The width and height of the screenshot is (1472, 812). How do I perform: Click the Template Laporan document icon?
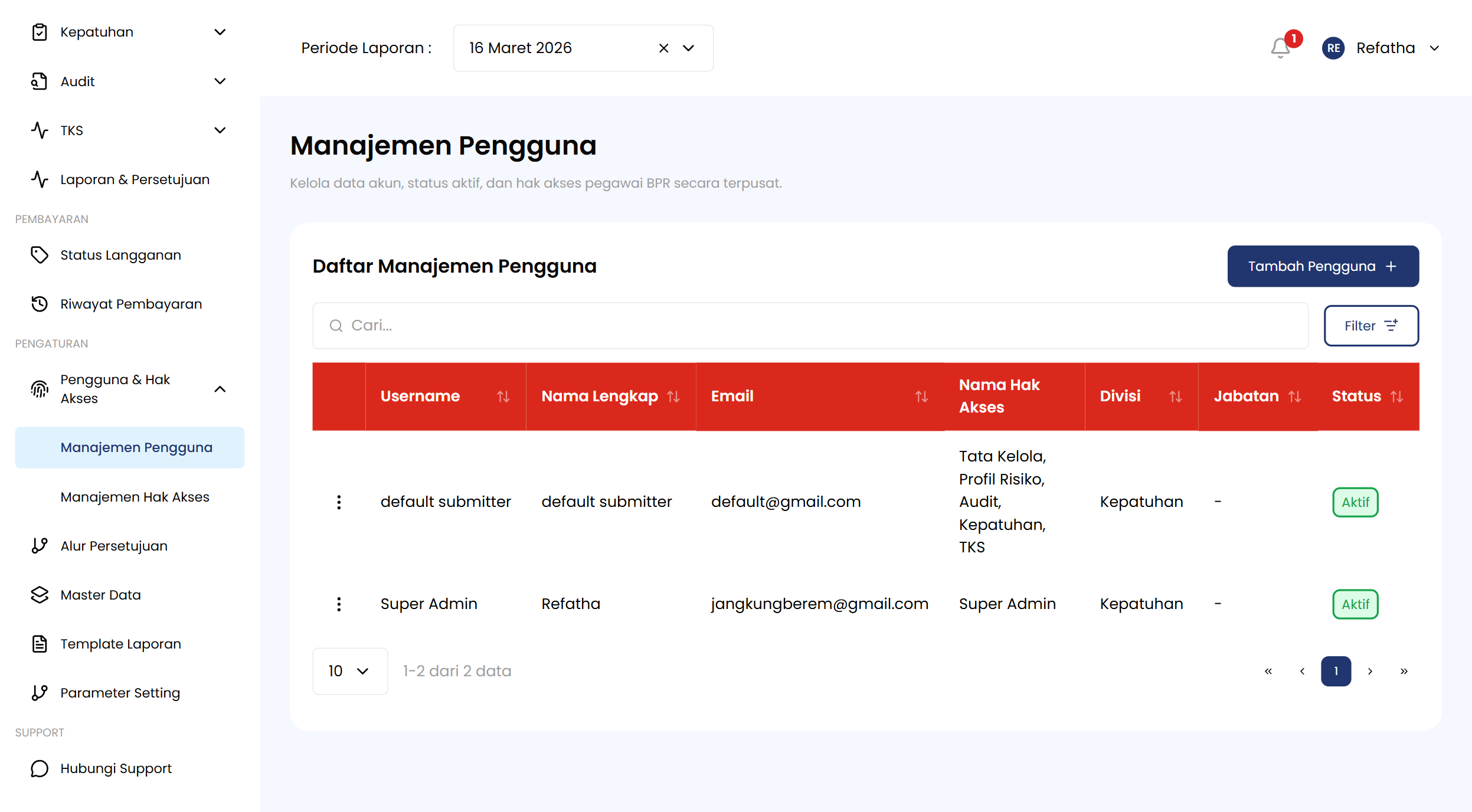coord(39,644)
